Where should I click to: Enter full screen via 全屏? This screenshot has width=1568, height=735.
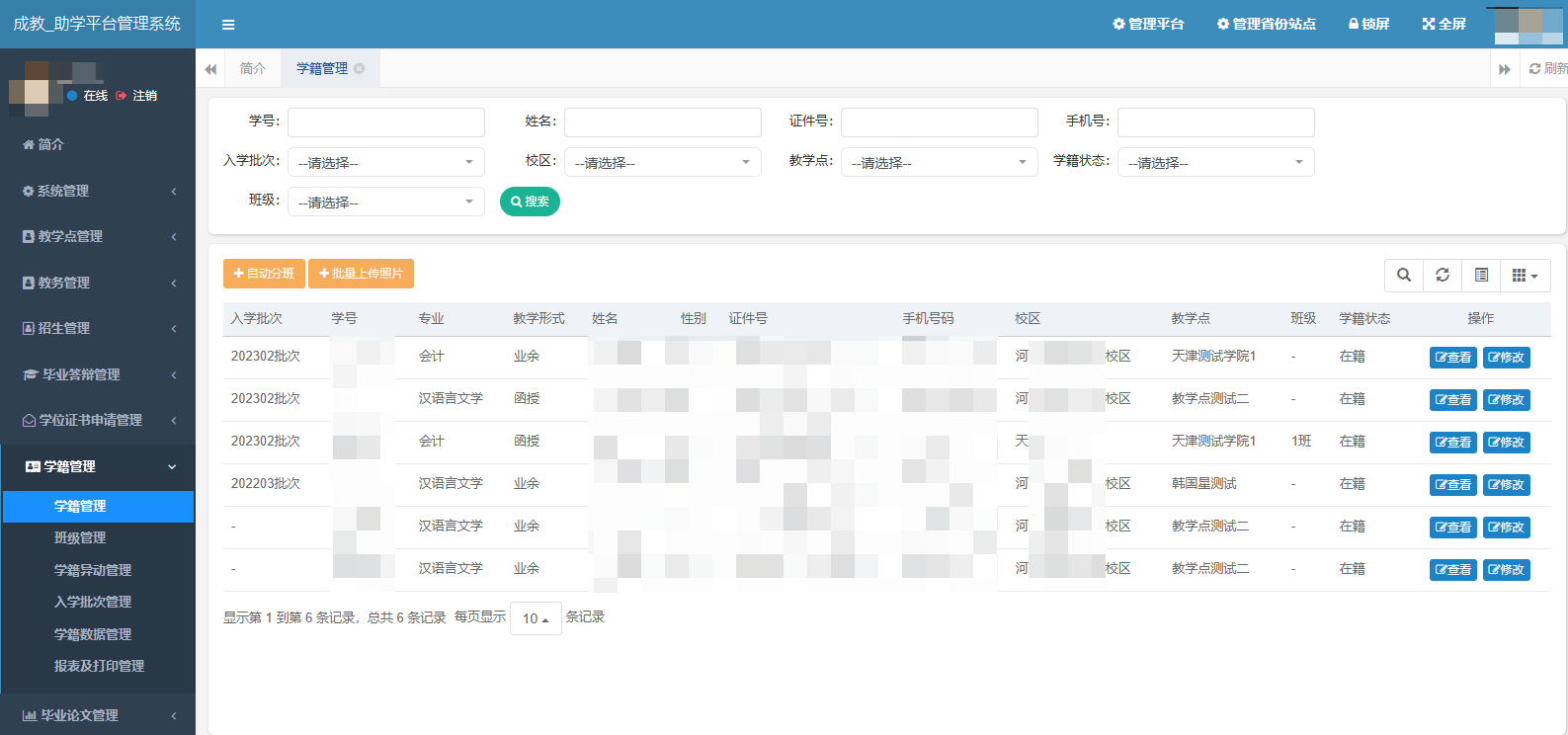[1444, 24]
